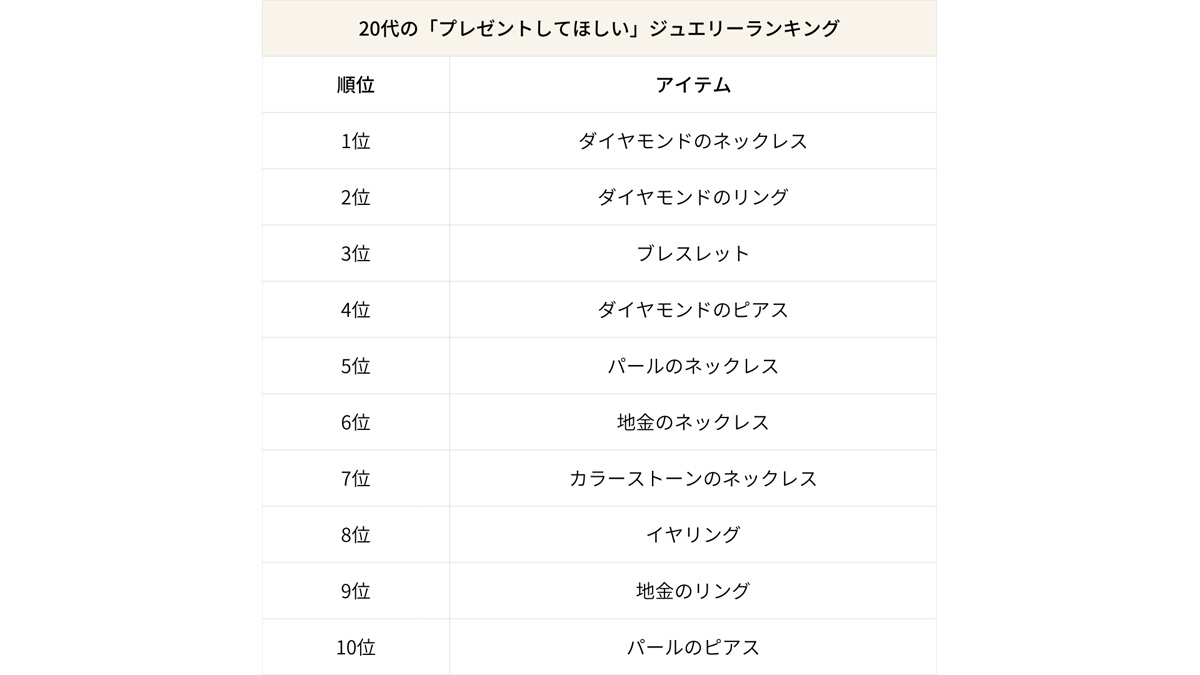Click the 2位 rank cell
1200x675 pixels.
point(355,197)
